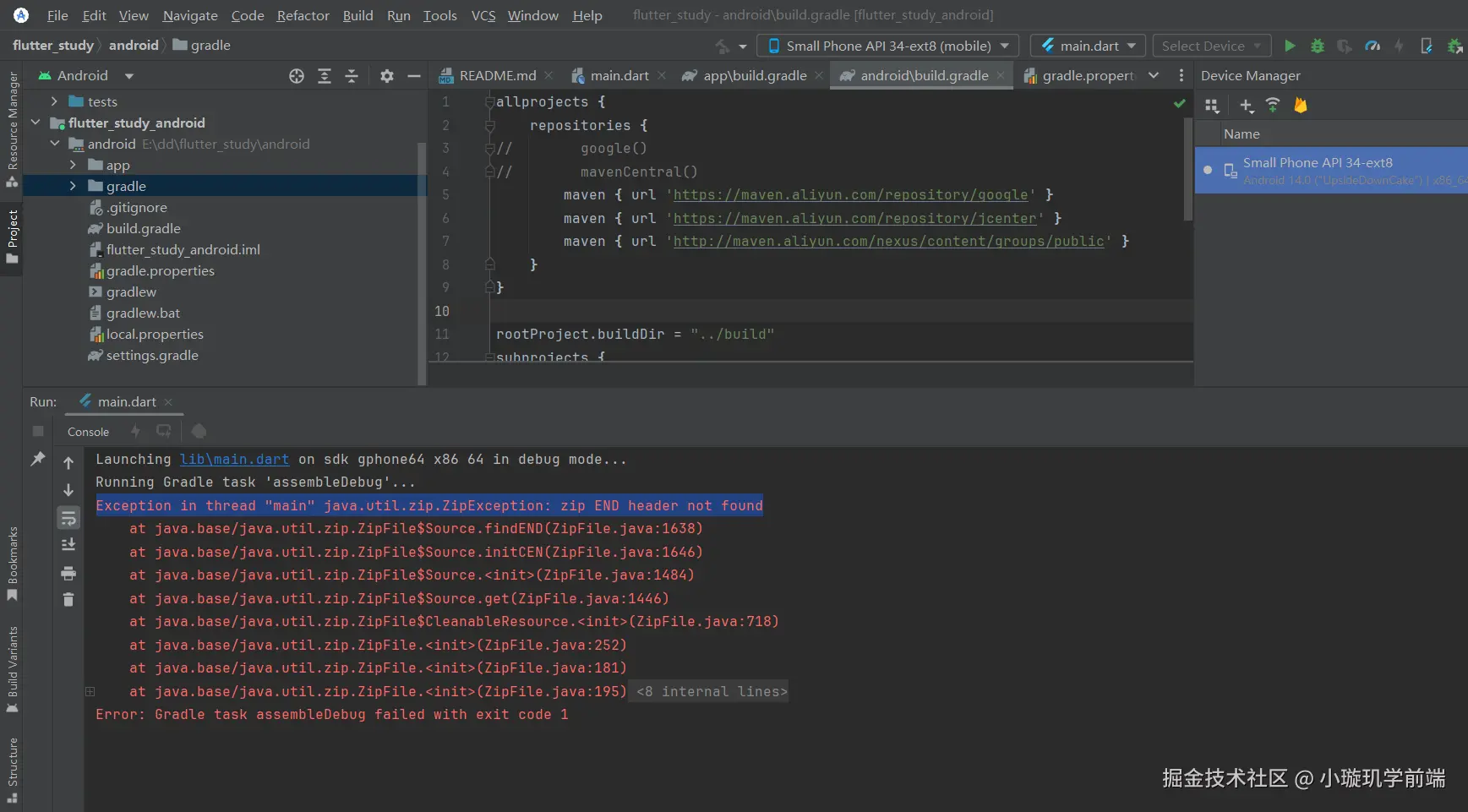The height and width of the screenshot is (812, 1468).
Task: Click the green inspection checkmark in editor
Action: point(1179,103)
